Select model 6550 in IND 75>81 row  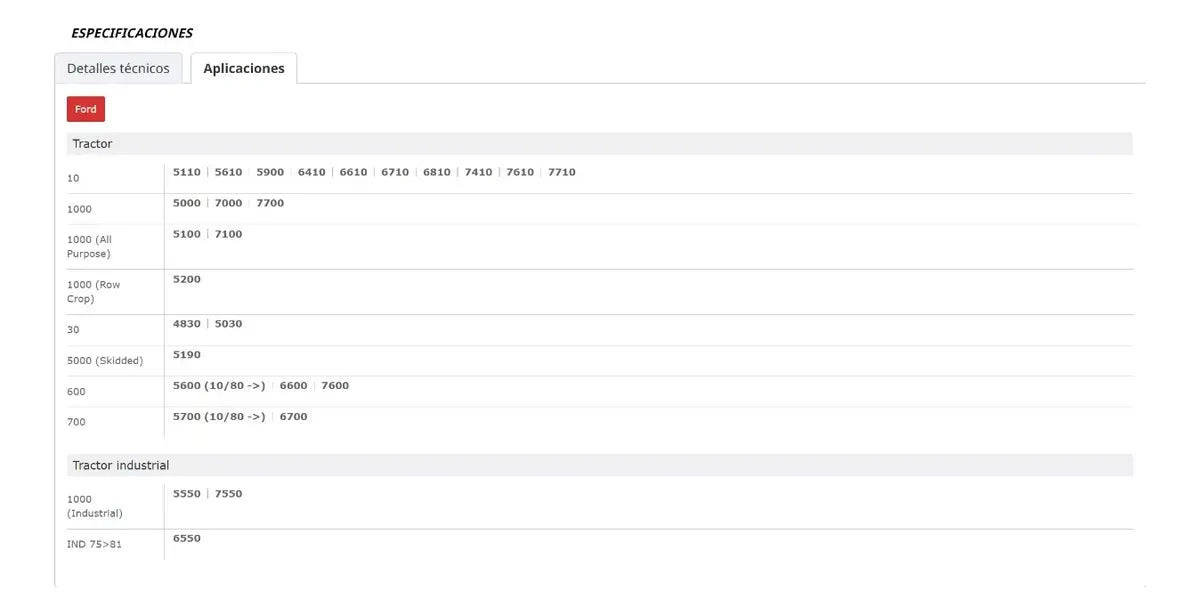(x=187, y=539)
